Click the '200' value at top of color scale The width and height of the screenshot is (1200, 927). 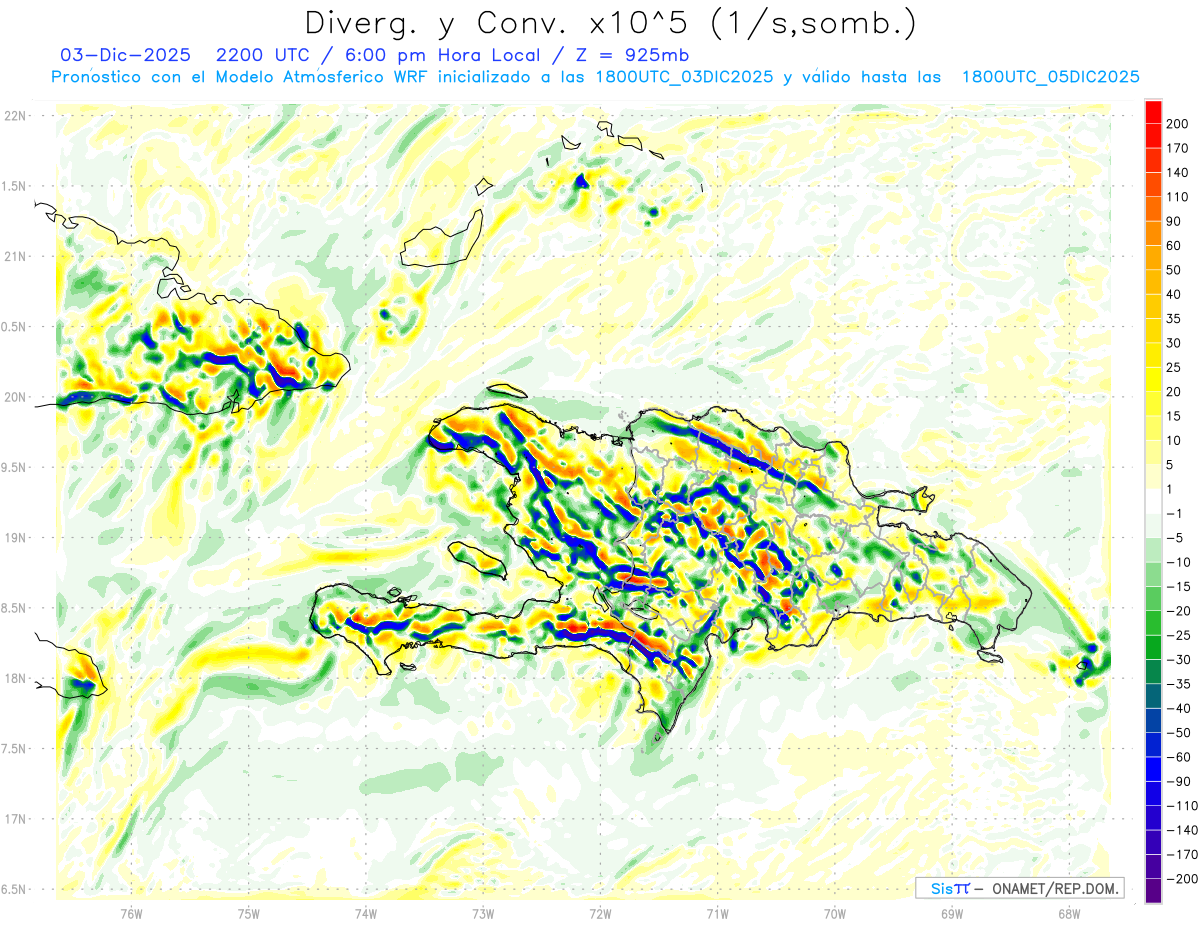click(x=1178, y=124)
